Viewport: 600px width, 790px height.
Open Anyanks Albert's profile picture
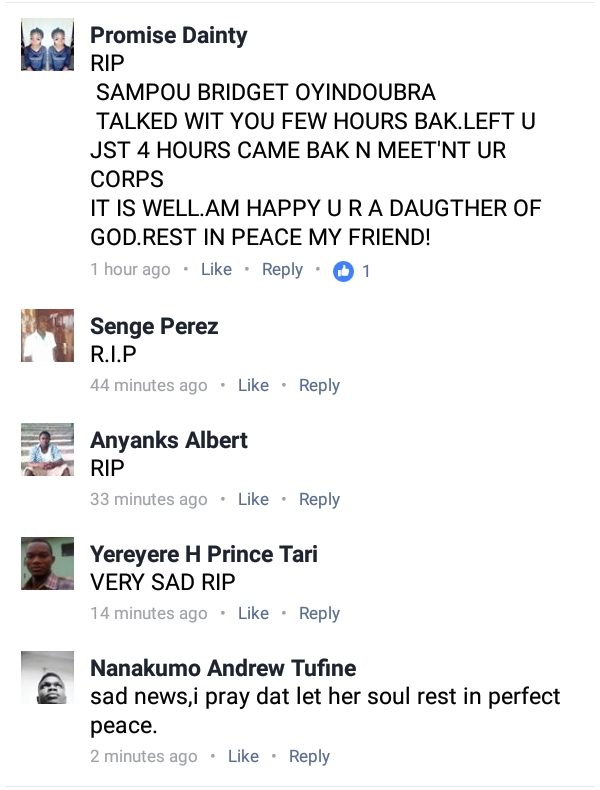(x=47, y=449)
